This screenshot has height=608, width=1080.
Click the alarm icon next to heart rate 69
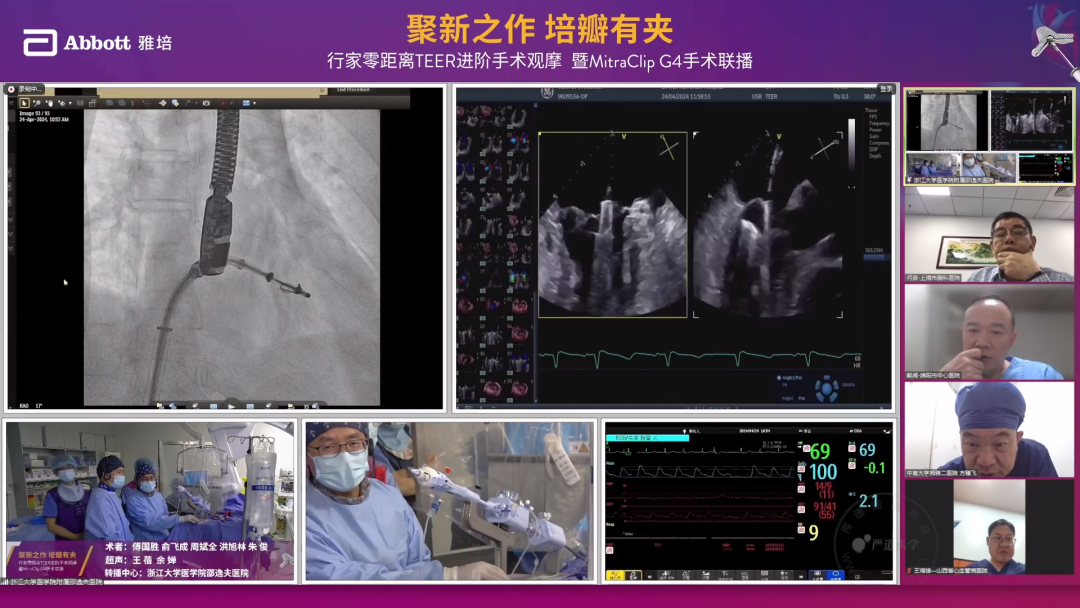(x=807, y=449)
